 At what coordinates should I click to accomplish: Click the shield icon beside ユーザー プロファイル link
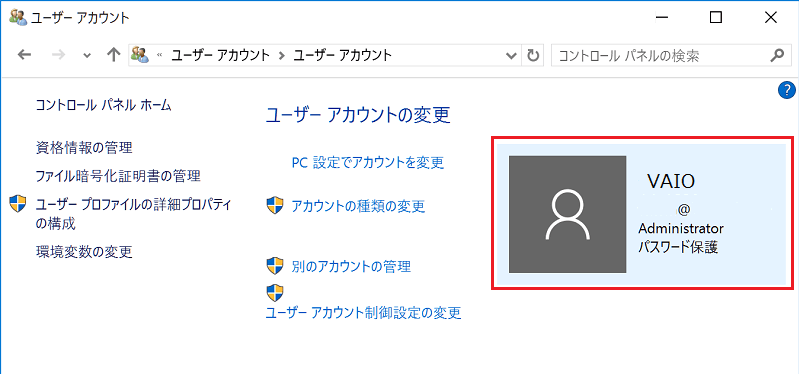18,204
